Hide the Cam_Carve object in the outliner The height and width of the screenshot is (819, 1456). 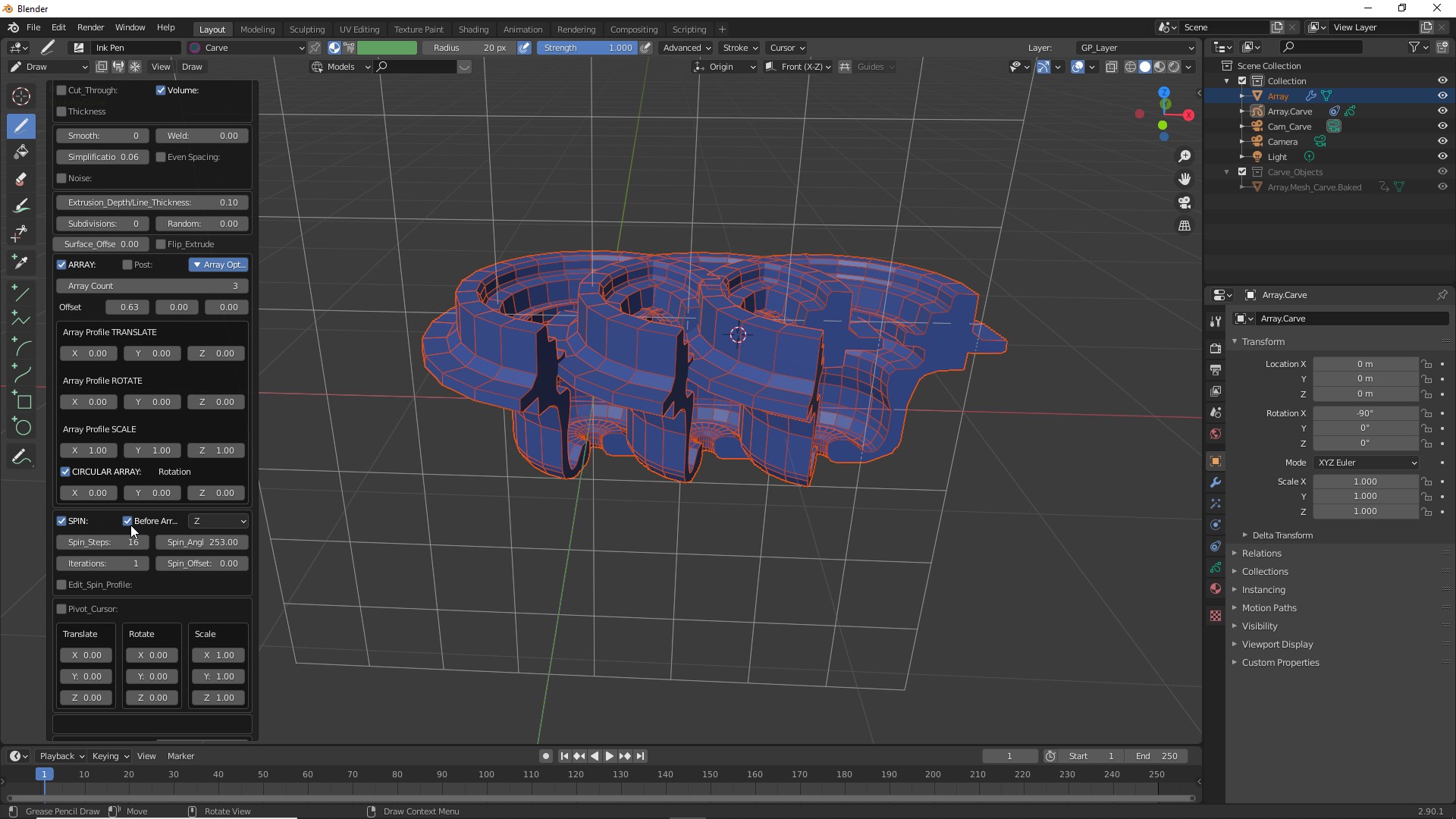(x=1442, y=126)
